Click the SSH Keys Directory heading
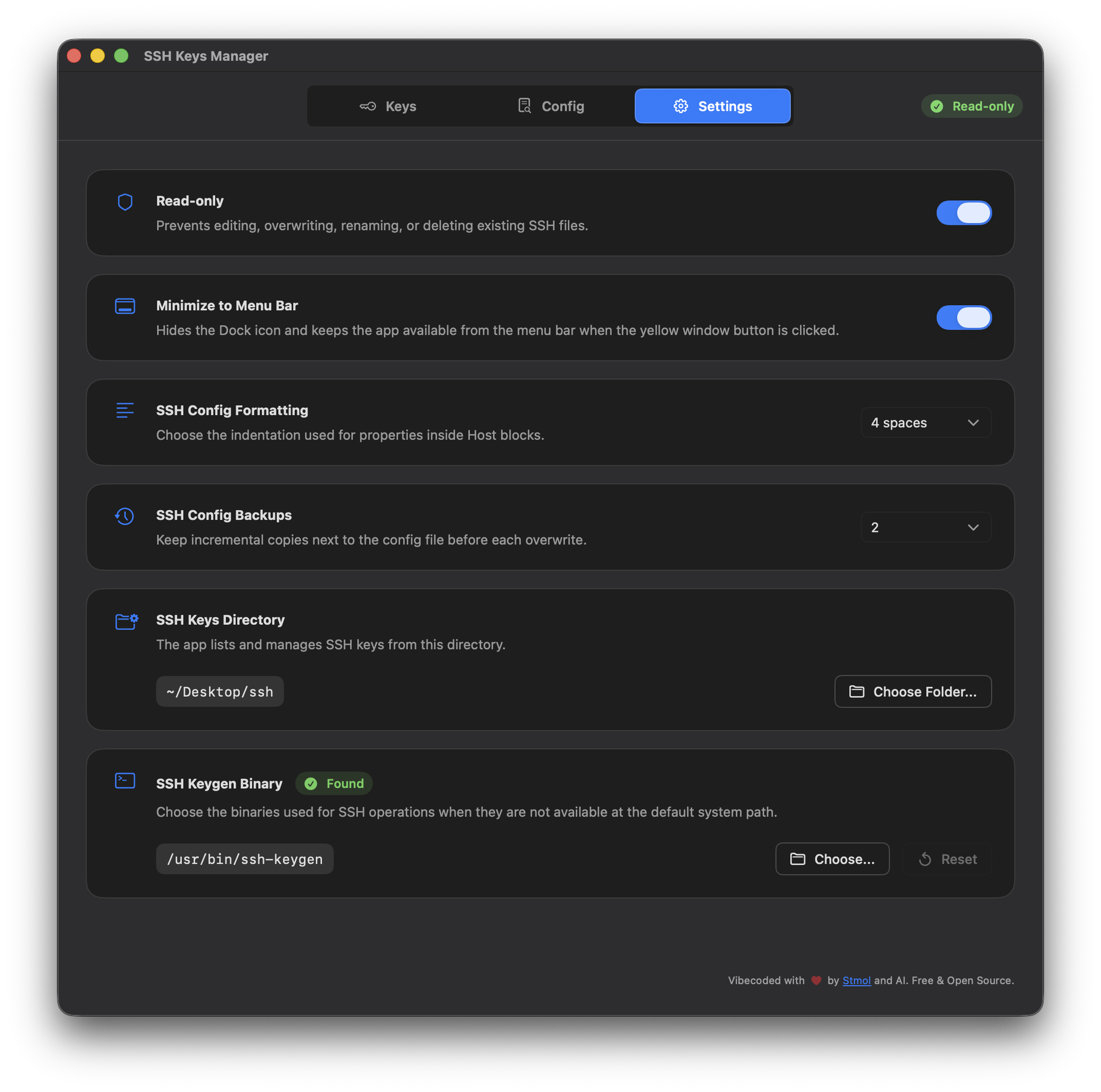 click(x=220, y=620)
